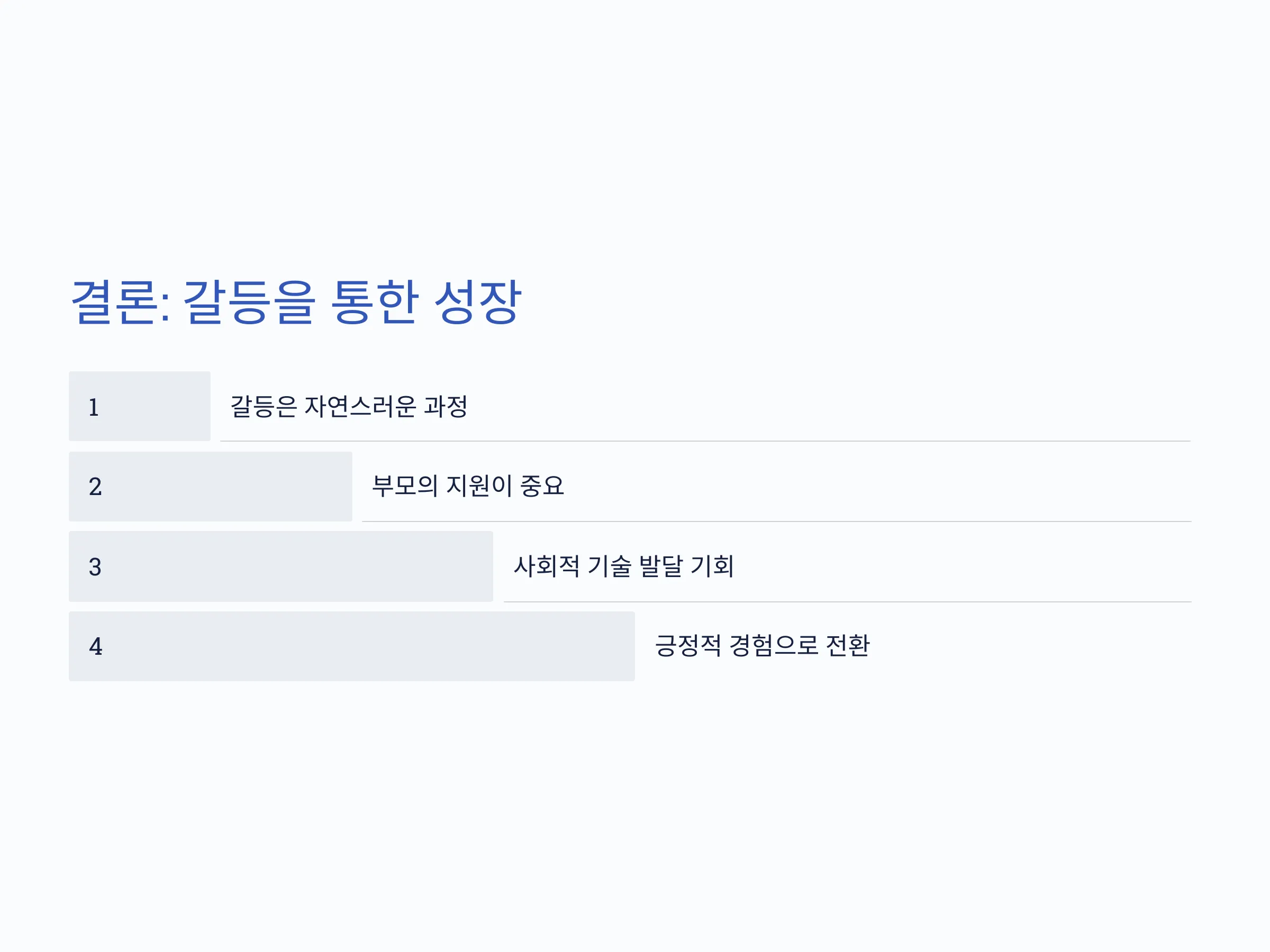The width and height of the screenshot is (1270, 952).
Task: Click the word 성장 in the title
Action: (478, 302)
